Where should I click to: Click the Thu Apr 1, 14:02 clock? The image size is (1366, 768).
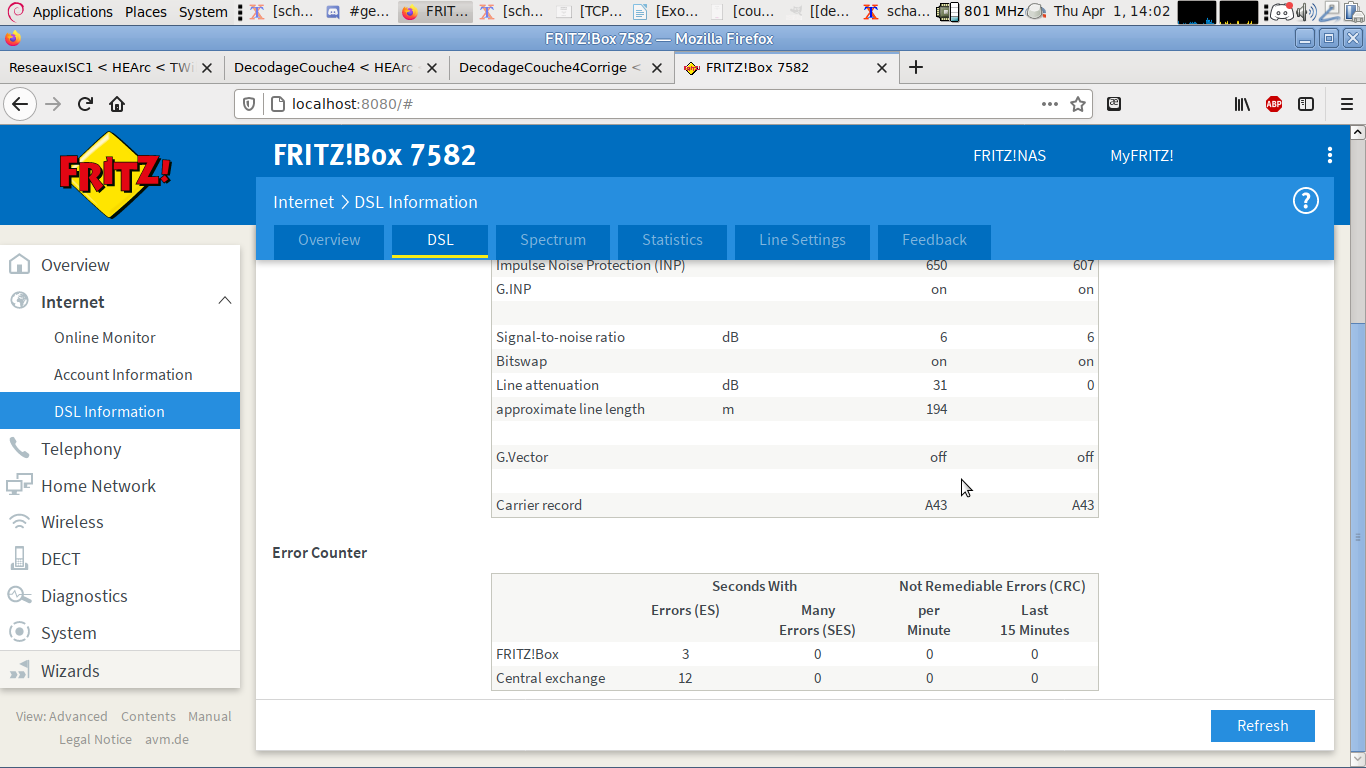[1112, 12]
